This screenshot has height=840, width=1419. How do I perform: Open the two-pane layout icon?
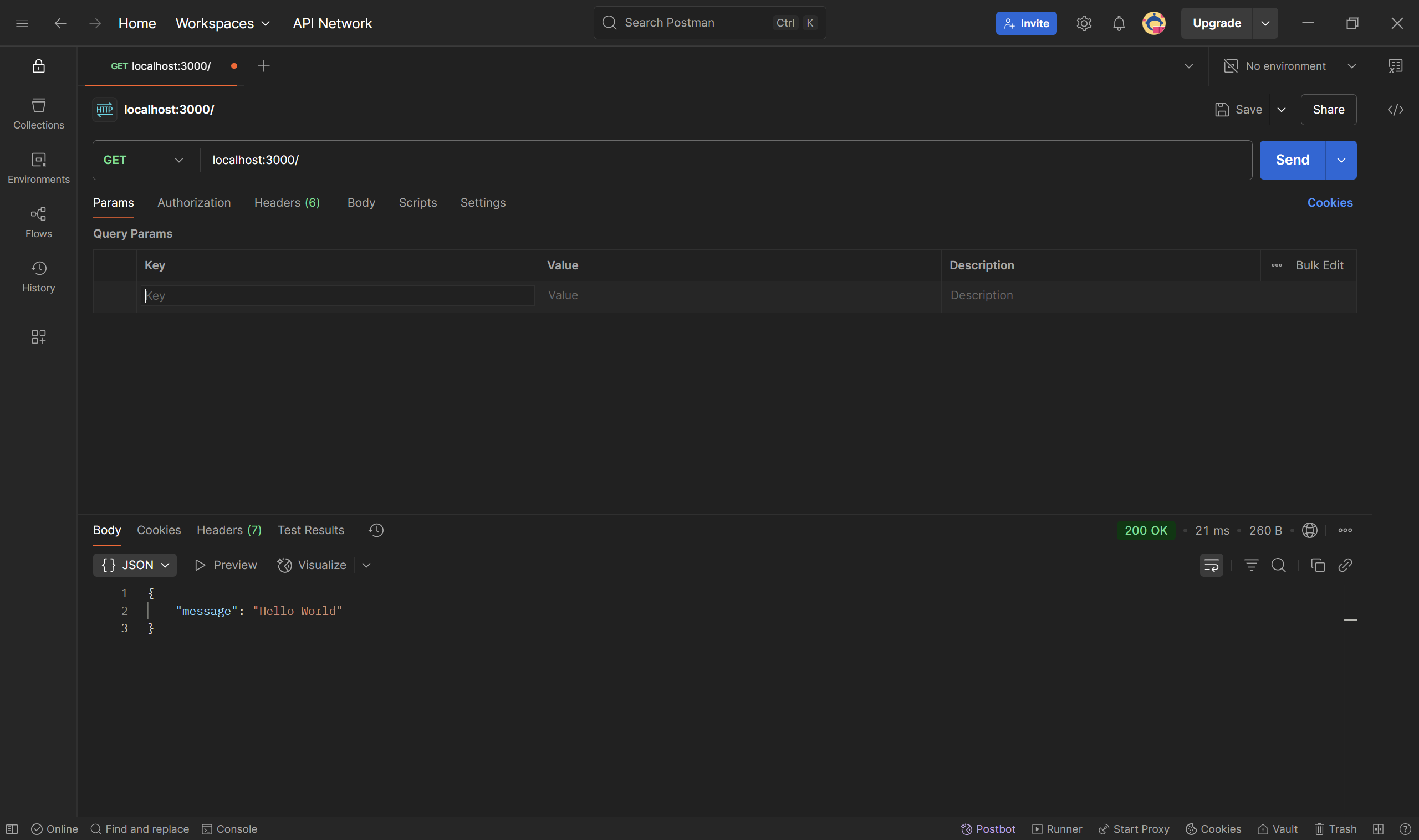tap(1377, 829)
